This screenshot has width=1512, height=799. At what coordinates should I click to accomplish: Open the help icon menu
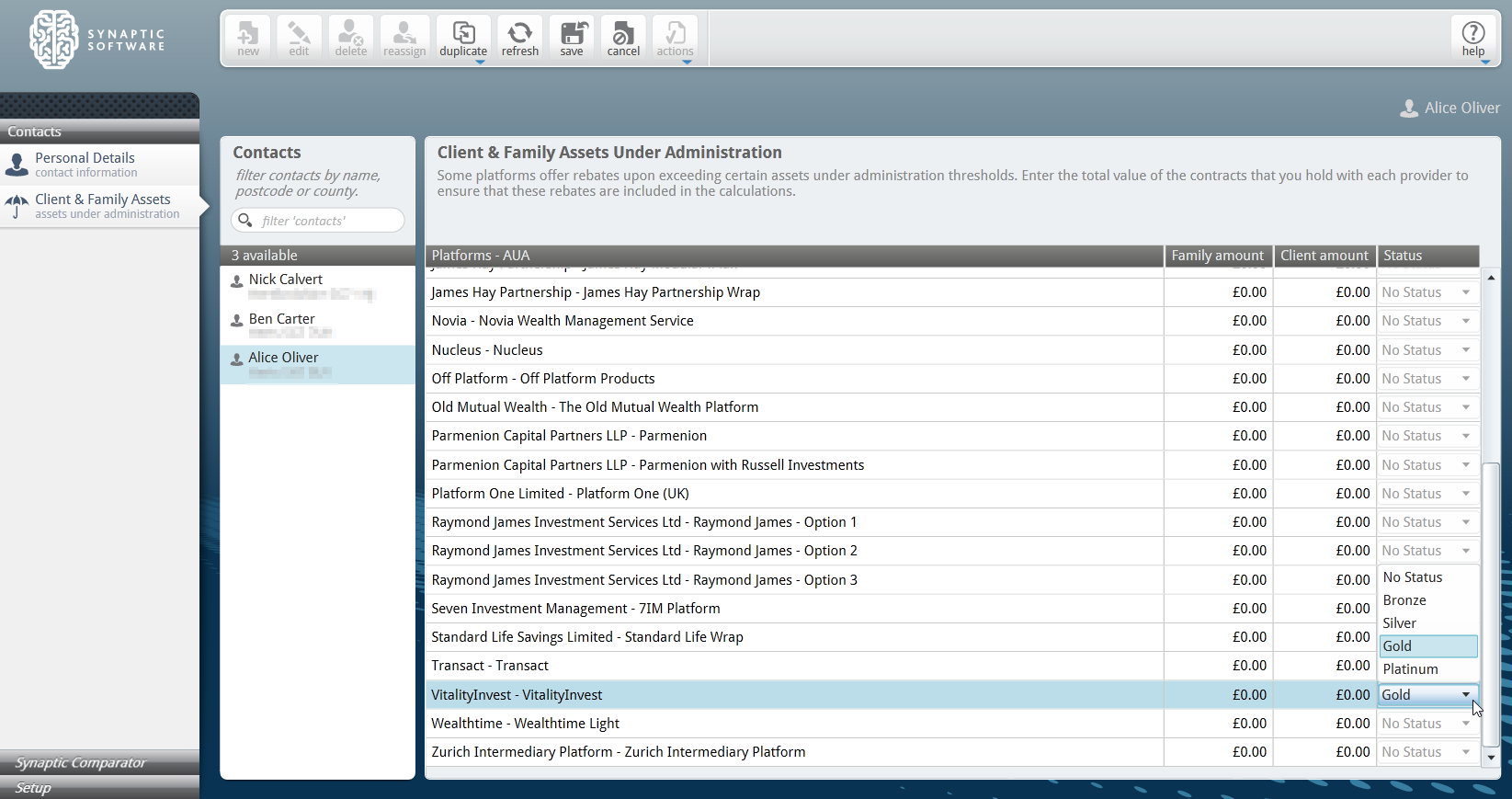click(x=1473, y=38)
